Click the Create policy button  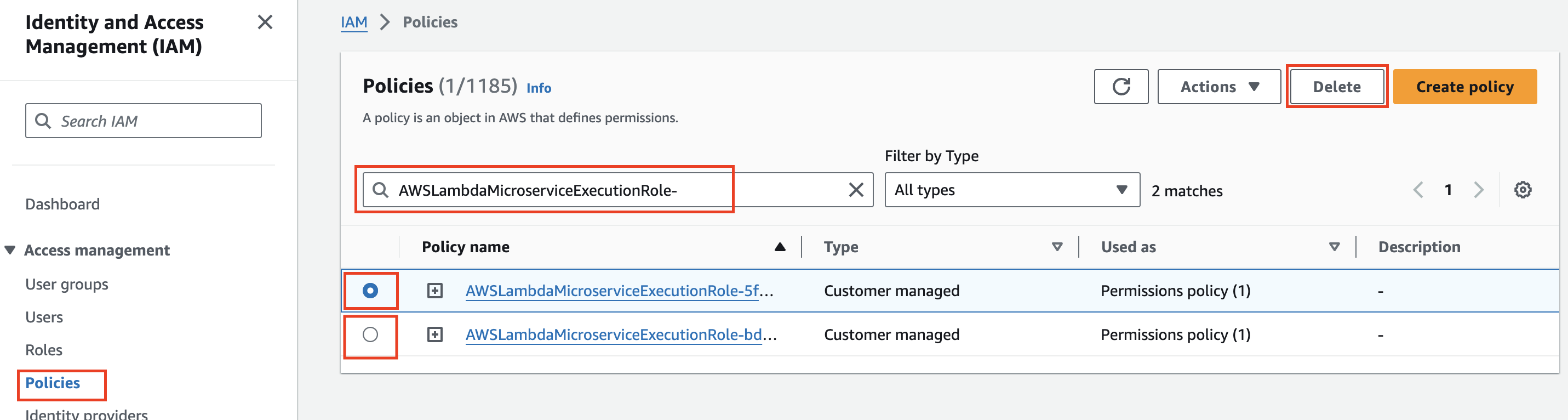pyautogui.click(x=1464, y=87)
